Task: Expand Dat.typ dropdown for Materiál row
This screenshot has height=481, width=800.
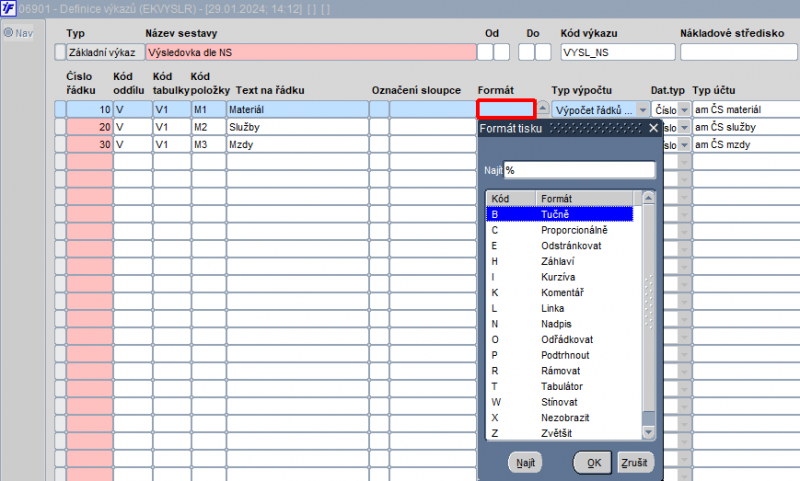Action: tap(684, 110)
